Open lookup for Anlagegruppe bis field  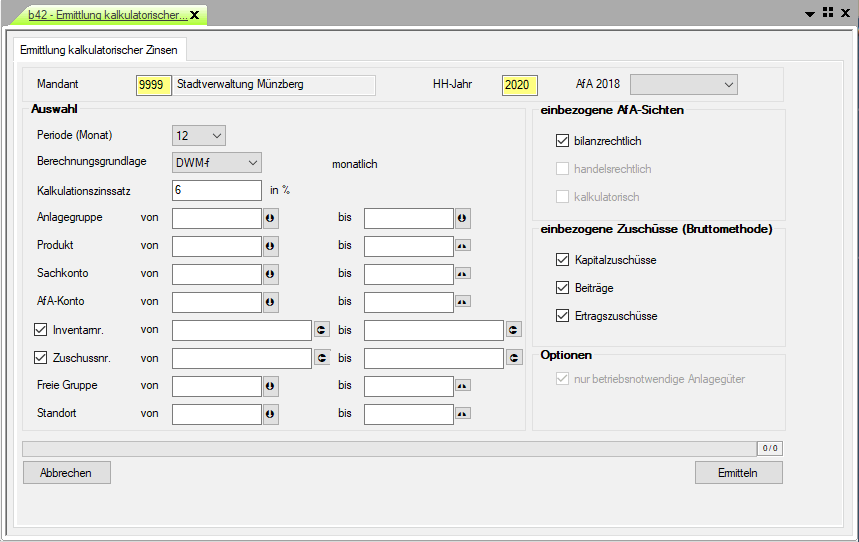462,218
